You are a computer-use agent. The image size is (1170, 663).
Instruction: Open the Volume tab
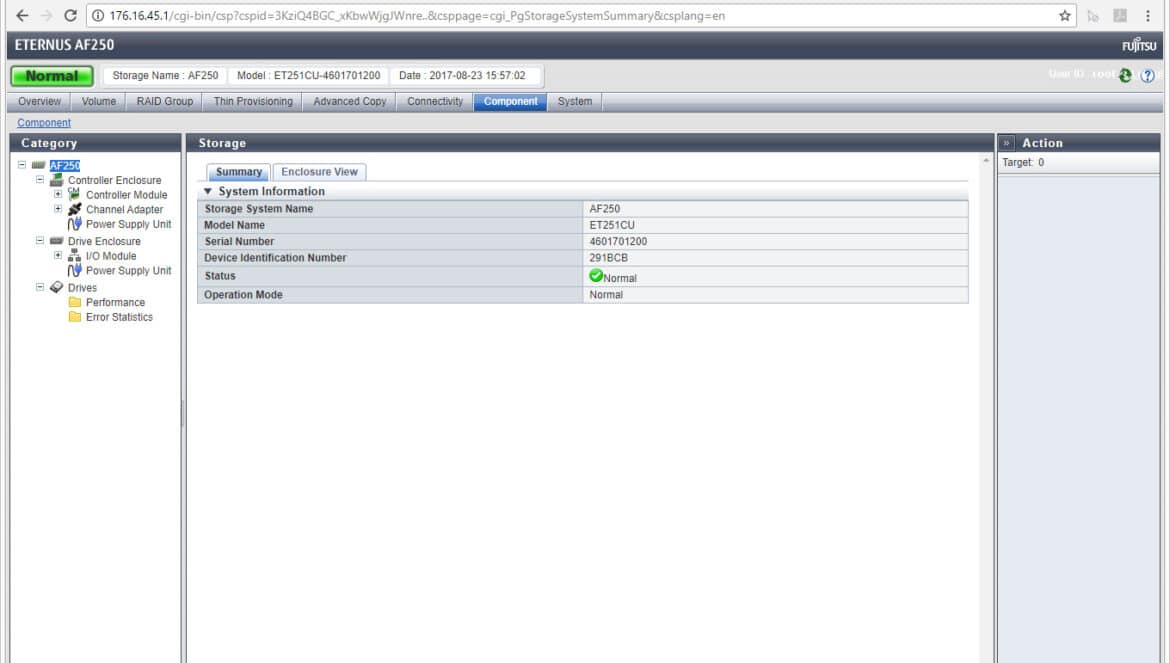pyautogui.click(x=98, y=101)
